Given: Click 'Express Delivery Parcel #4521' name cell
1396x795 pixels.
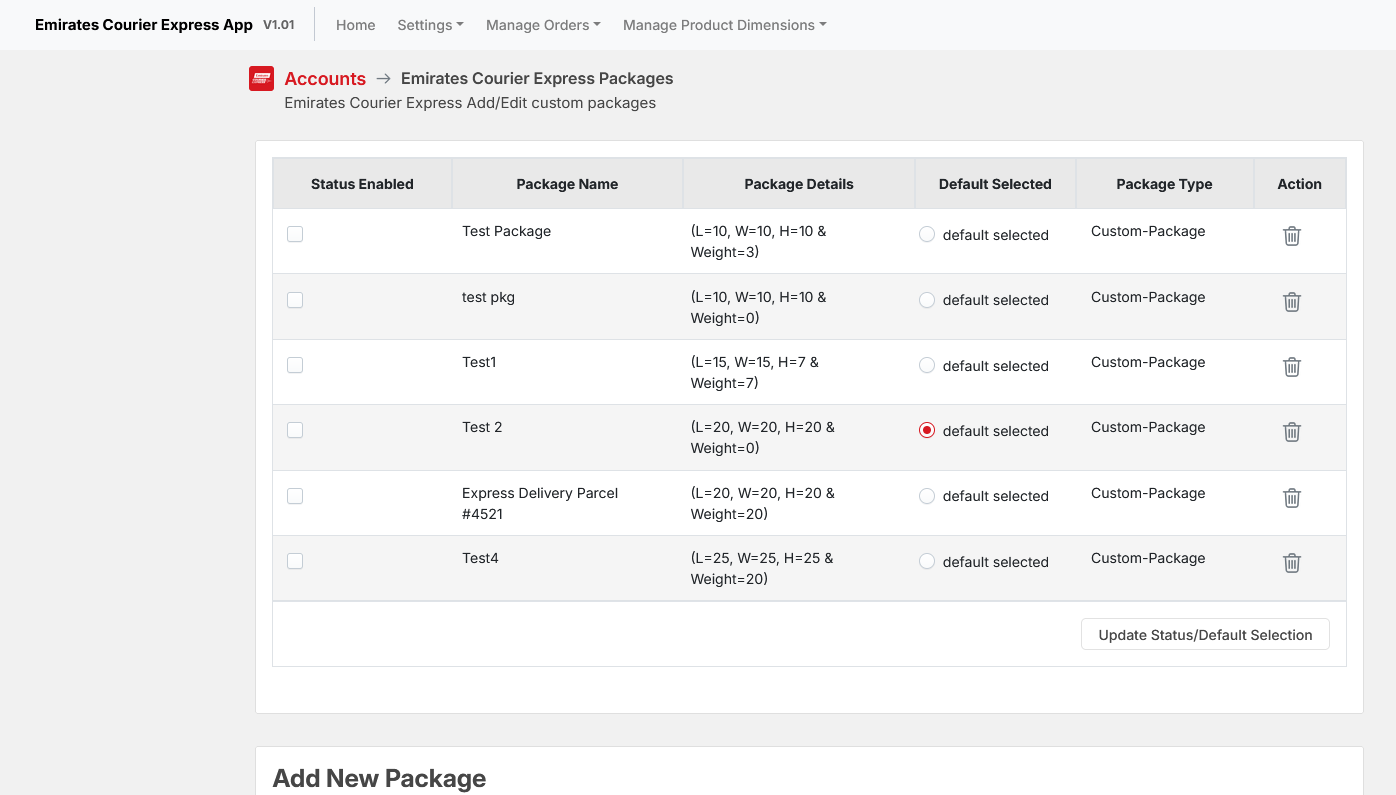Looking at the screenshot, I should click(x=540, y=503).
